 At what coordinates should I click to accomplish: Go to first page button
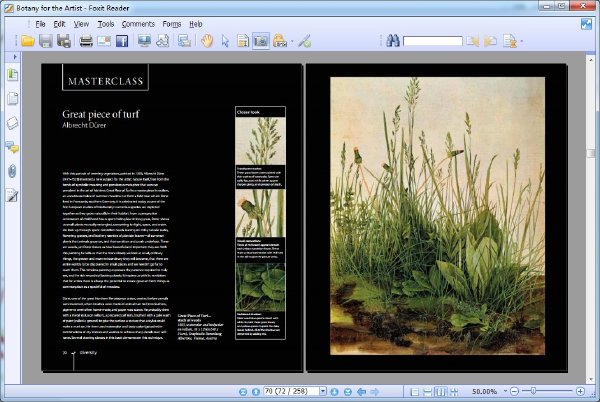coord(243,392)
